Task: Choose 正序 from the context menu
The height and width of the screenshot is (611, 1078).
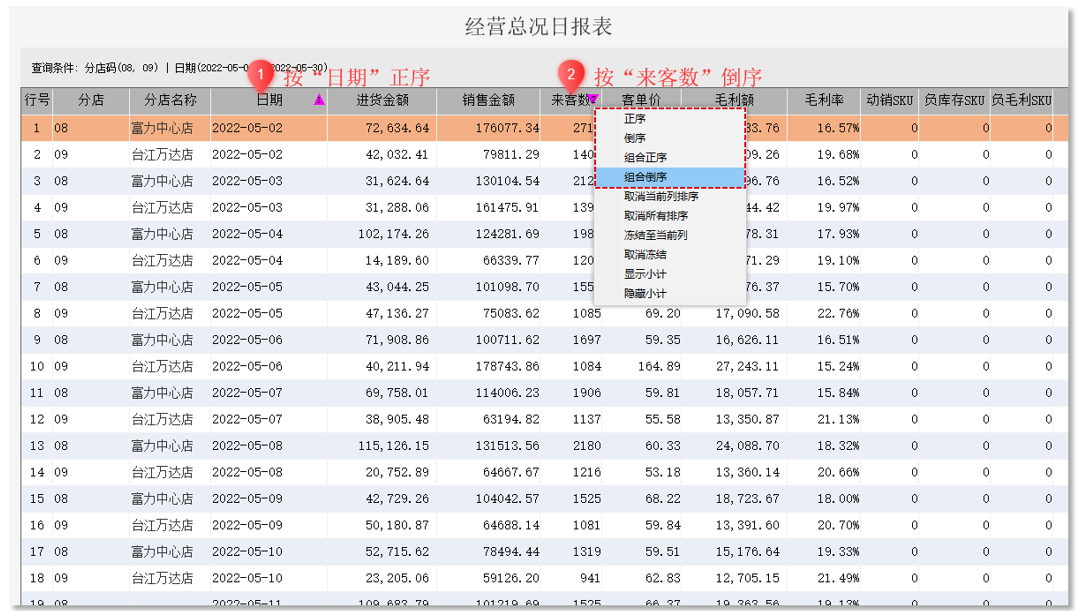Action: [635, 119]
